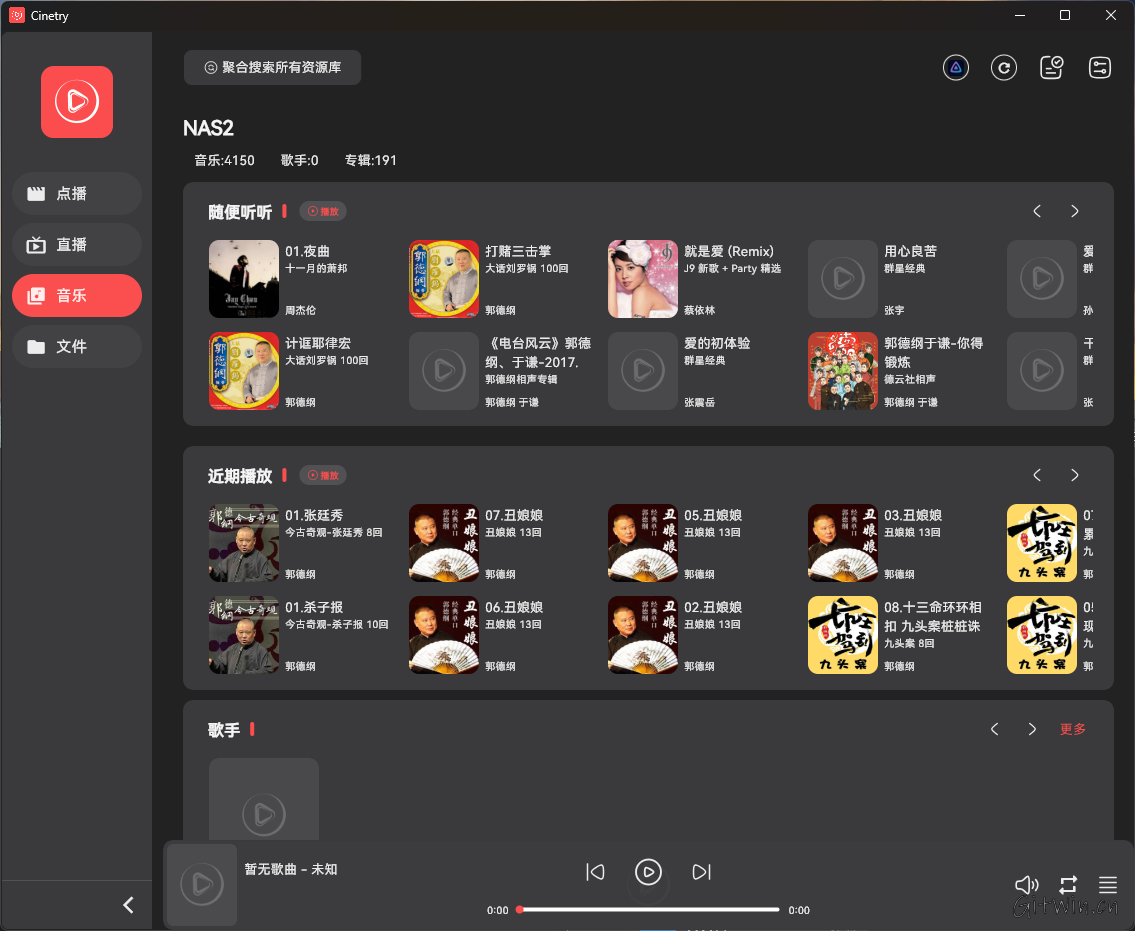Open the settings sliders icon at top right
Image resolution: width=1135 pixels, height=931 pixels.
[1100, 68]
